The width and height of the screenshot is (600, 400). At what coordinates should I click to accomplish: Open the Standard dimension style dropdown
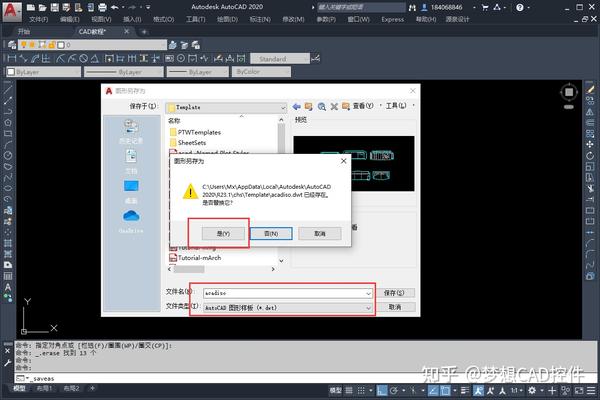[280, 59]
